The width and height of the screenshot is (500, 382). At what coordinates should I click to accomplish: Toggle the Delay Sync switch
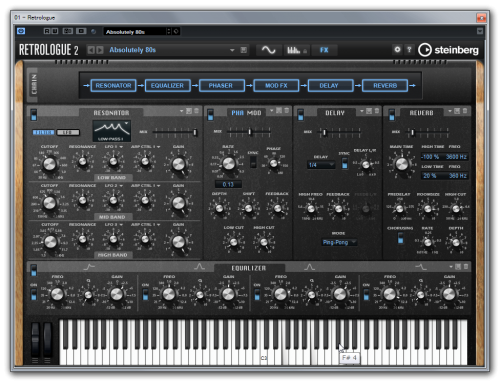coord(345,163)
